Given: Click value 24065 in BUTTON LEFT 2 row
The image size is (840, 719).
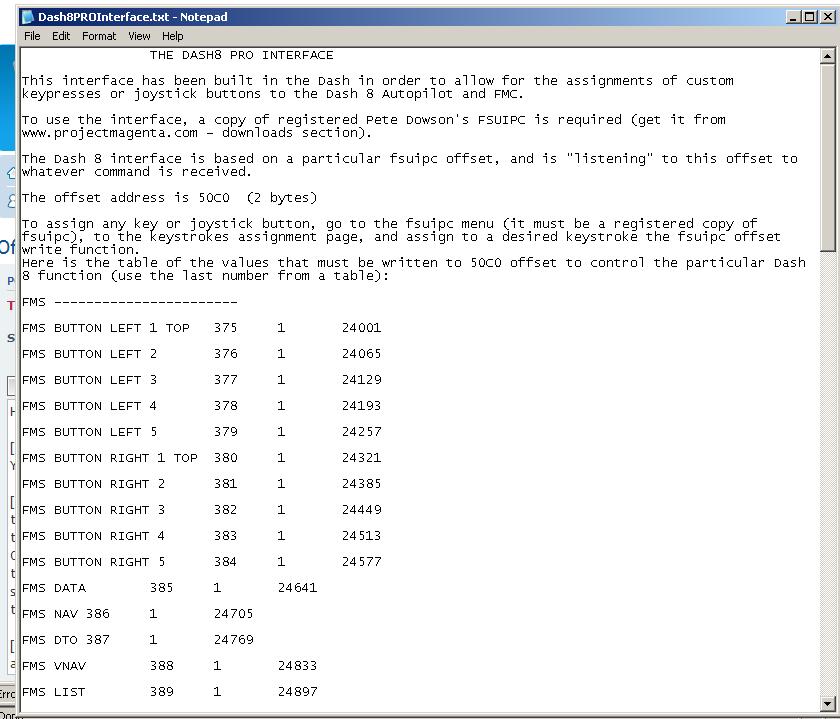Looking at the screenshot, I should point(362,354).
